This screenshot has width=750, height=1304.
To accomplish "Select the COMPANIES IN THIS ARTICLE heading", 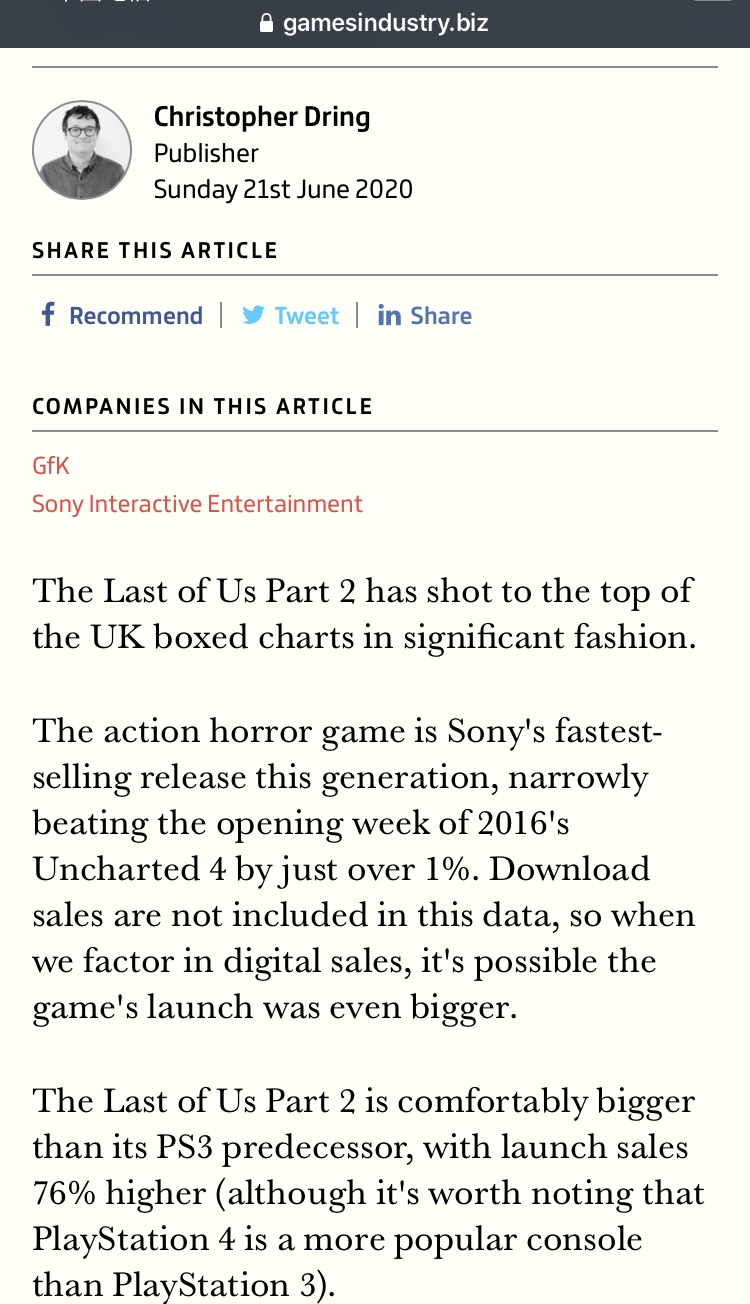I will (202, 407).
